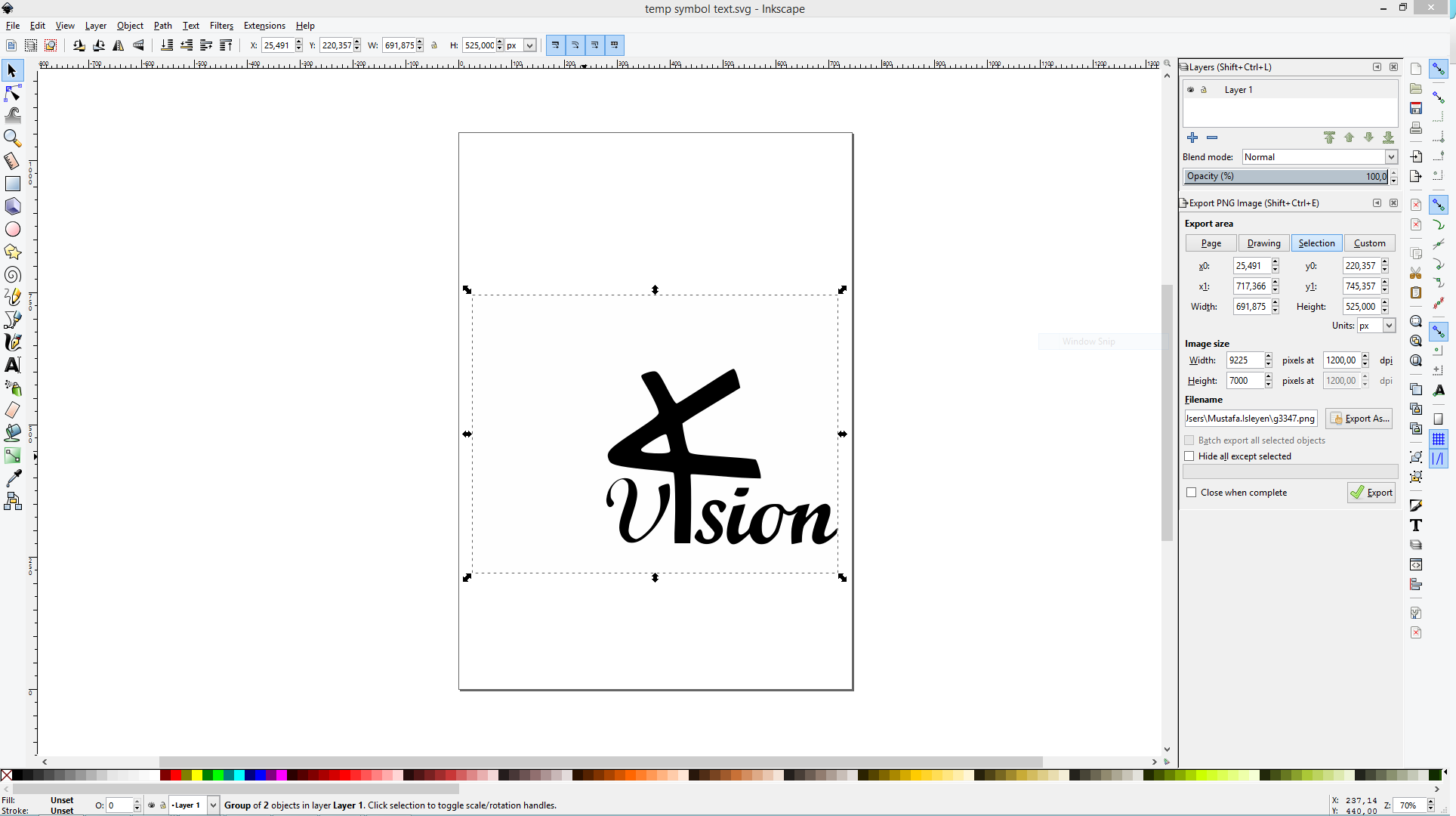
Task: Select the Text tool
Action: 13,365
